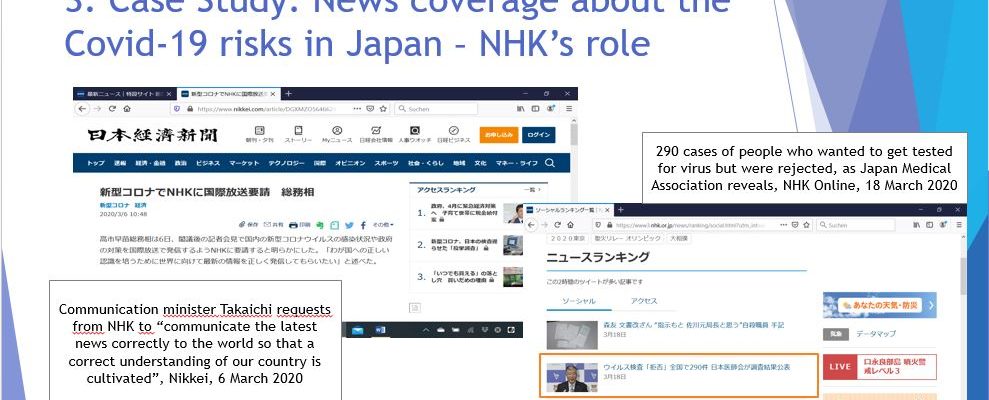
Task: Click NHK page vertical scrollbar
Action: (x=963, y=278)
